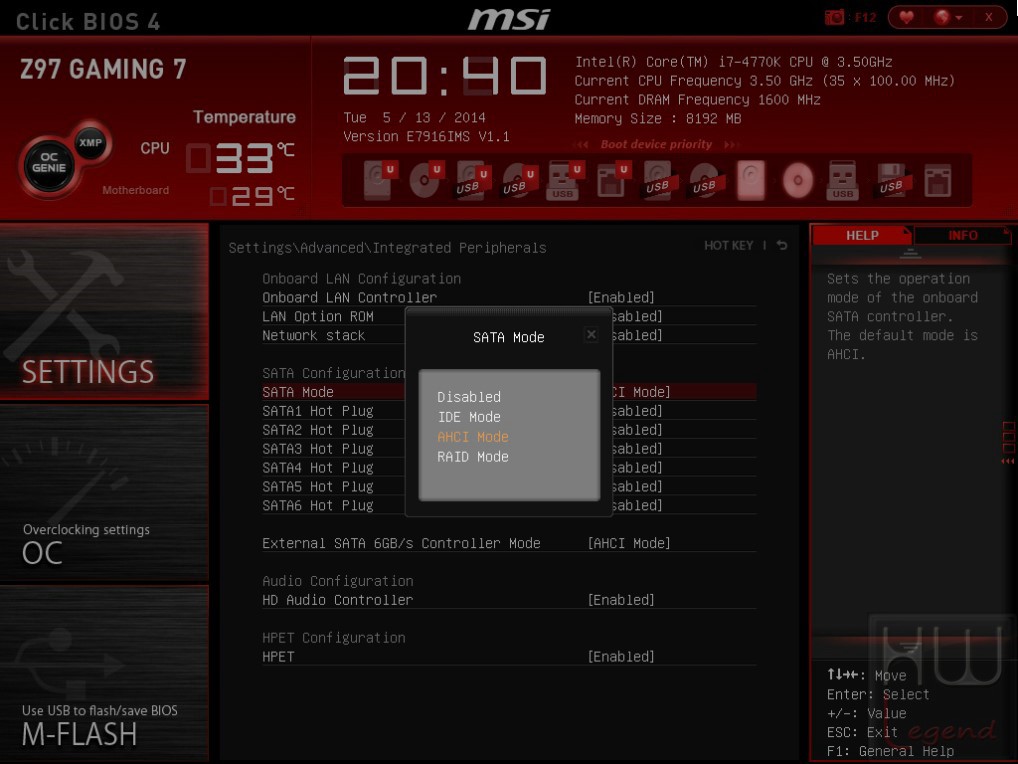Select the last network boot device icon
Screen dimensions: 1018x764
point(937,179)
